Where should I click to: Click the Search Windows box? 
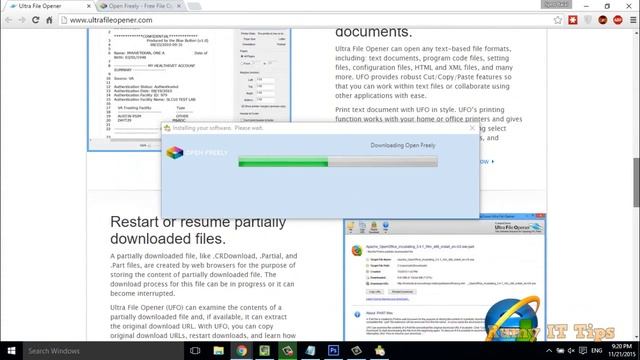pos(103,351)
